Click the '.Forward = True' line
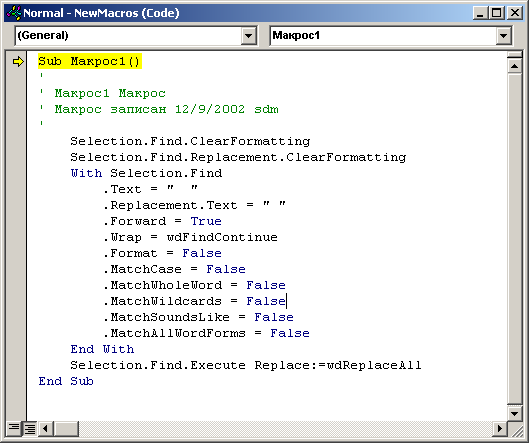Image resolution: width=529 pixels, height=443 pixels. tap(162, 221)
